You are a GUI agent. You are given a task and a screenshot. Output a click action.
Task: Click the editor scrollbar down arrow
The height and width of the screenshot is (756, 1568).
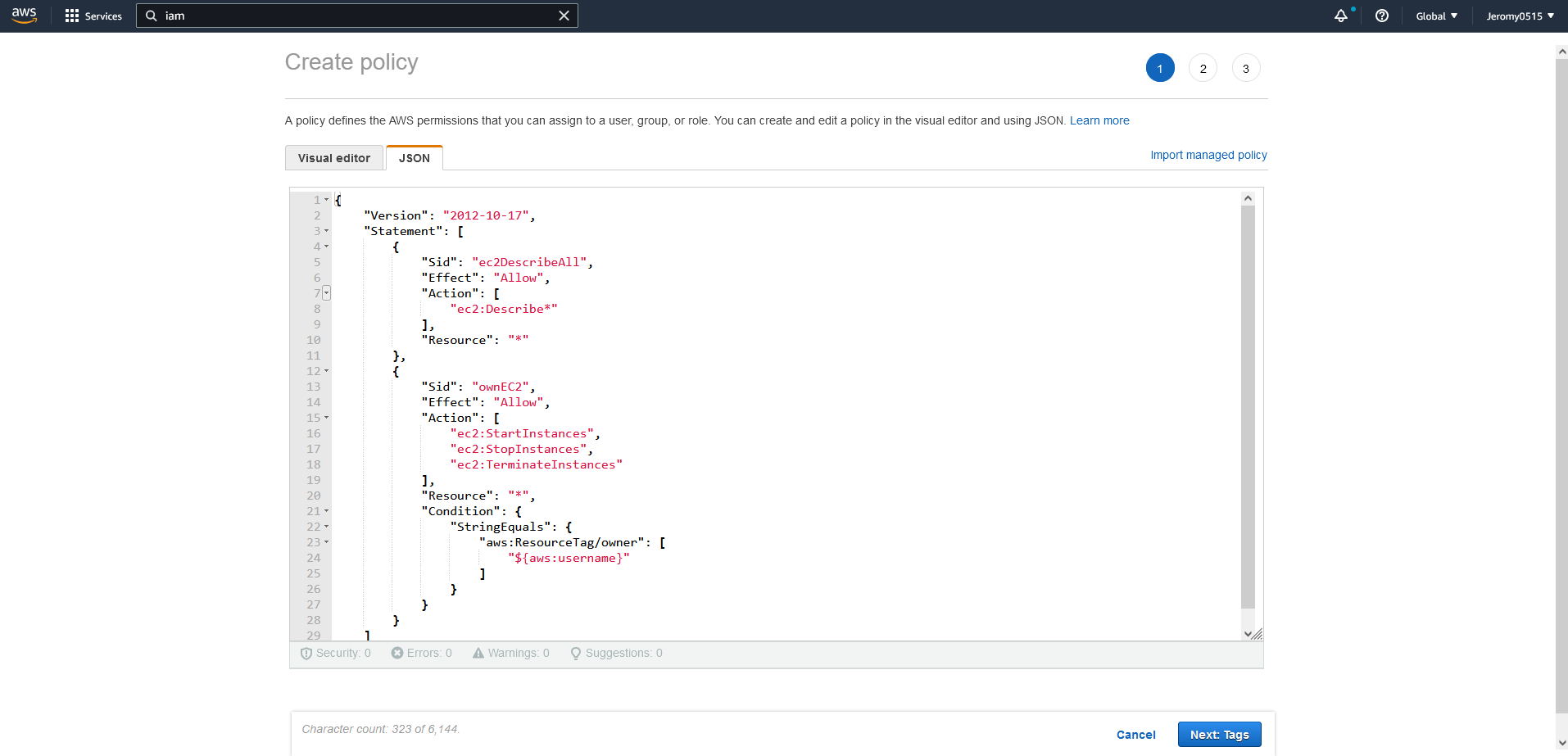(x=1248, y=633)
